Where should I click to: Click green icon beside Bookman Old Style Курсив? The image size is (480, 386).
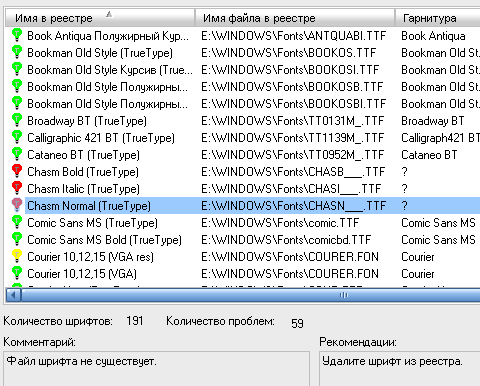coord(17,69)
